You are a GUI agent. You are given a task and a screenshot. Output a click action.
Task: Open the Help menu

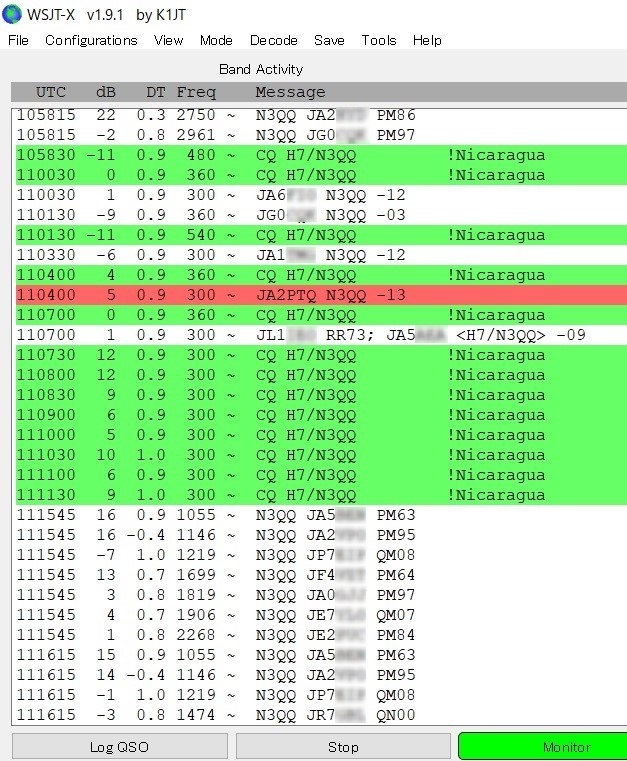coord(427,40)
